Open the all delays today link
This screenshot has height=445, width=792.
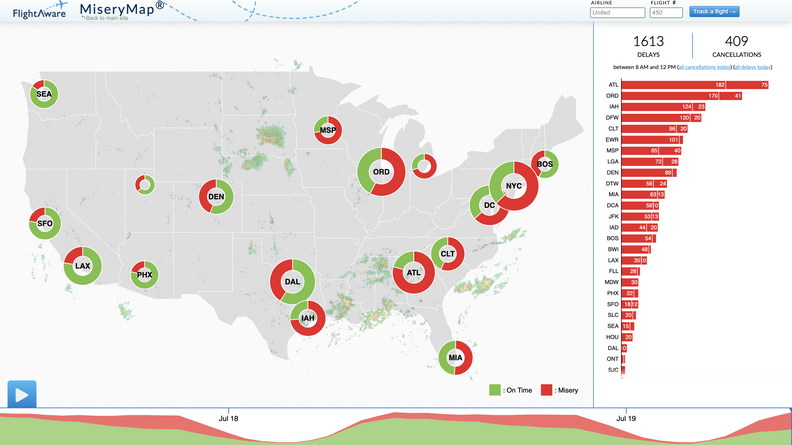pos(753,67)
